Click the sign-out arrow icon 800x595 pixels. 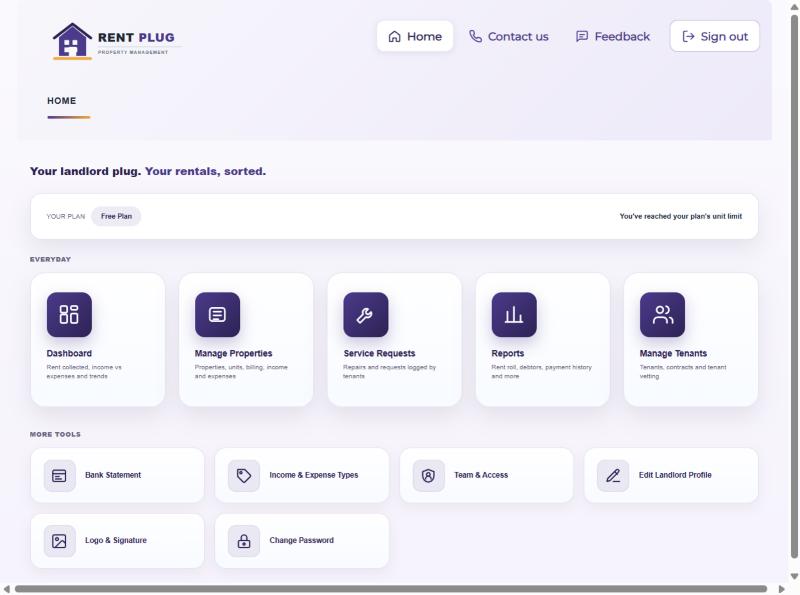coord(688,36)
